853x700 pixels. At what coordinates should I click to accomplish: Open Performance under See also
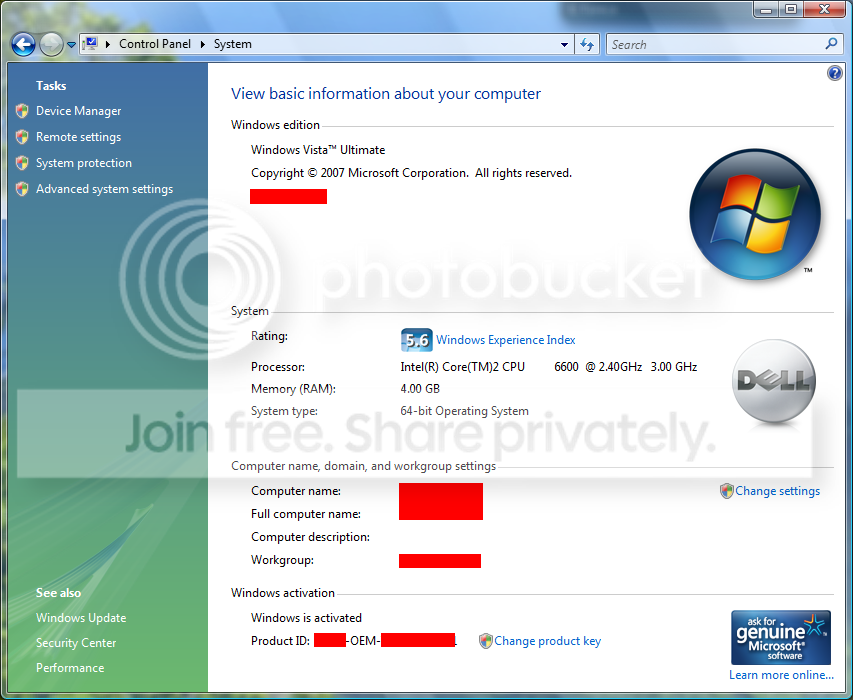click(x=70, y=668)
